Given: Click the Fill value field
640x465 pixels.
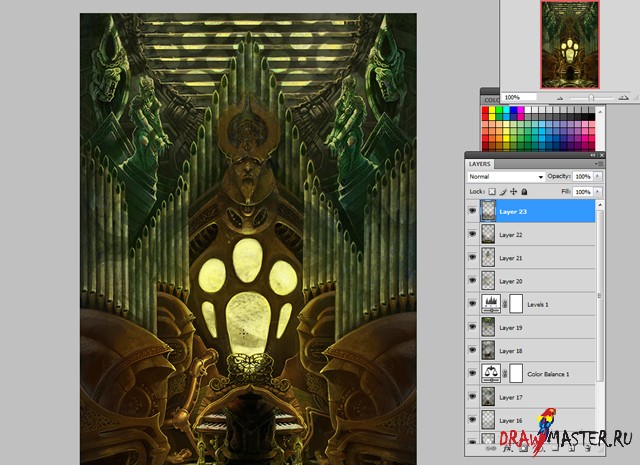Looking at the screenshot, I should [583, 191].
